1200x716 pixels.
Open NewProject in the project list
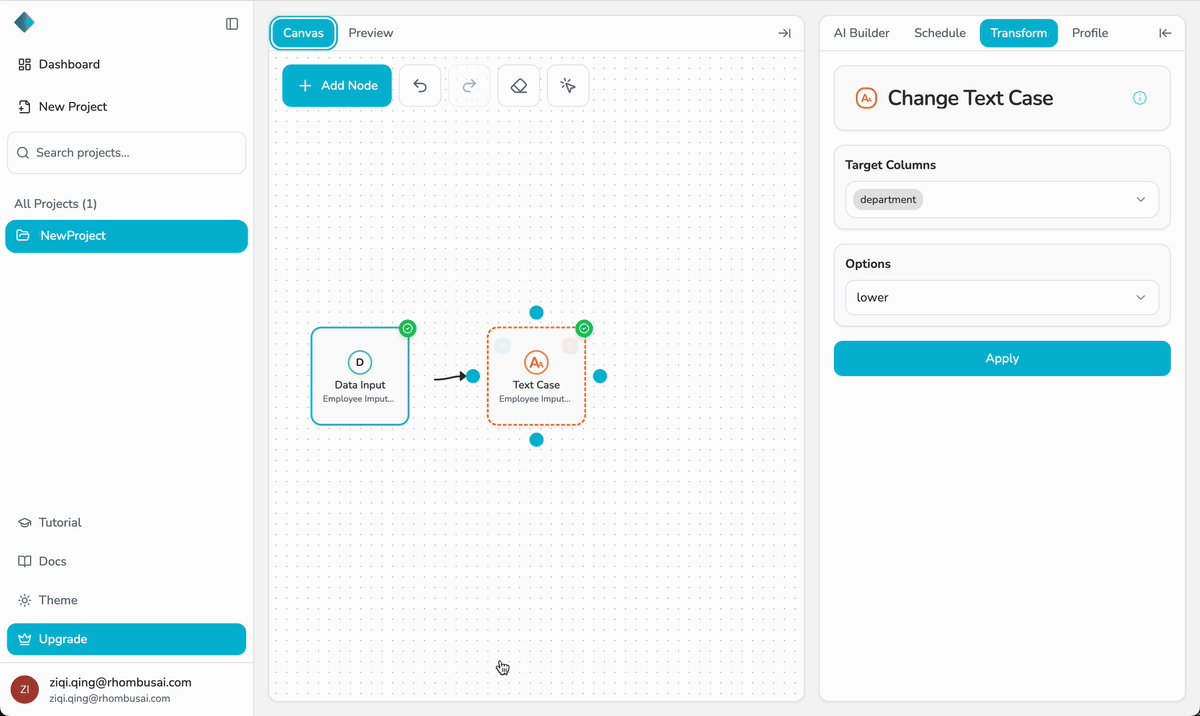[x=126, y=236]
